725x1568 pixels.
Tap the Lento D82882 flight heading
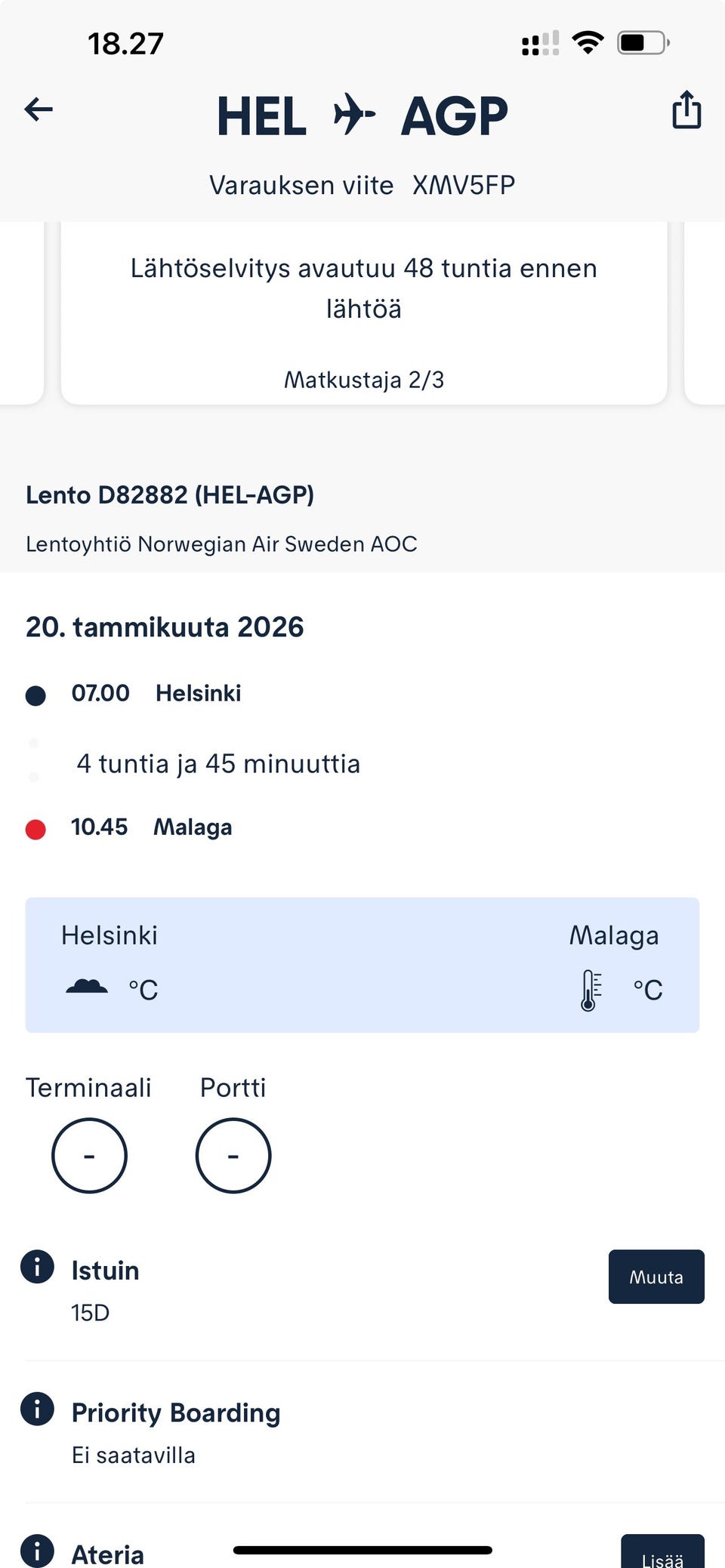[170, 495]
